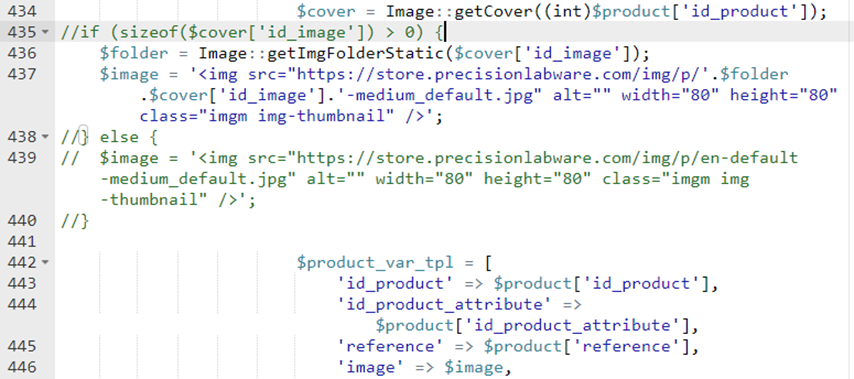Click the $cover variable on line 434
This screenshot has height=379, width=854.
pos(326,11)
